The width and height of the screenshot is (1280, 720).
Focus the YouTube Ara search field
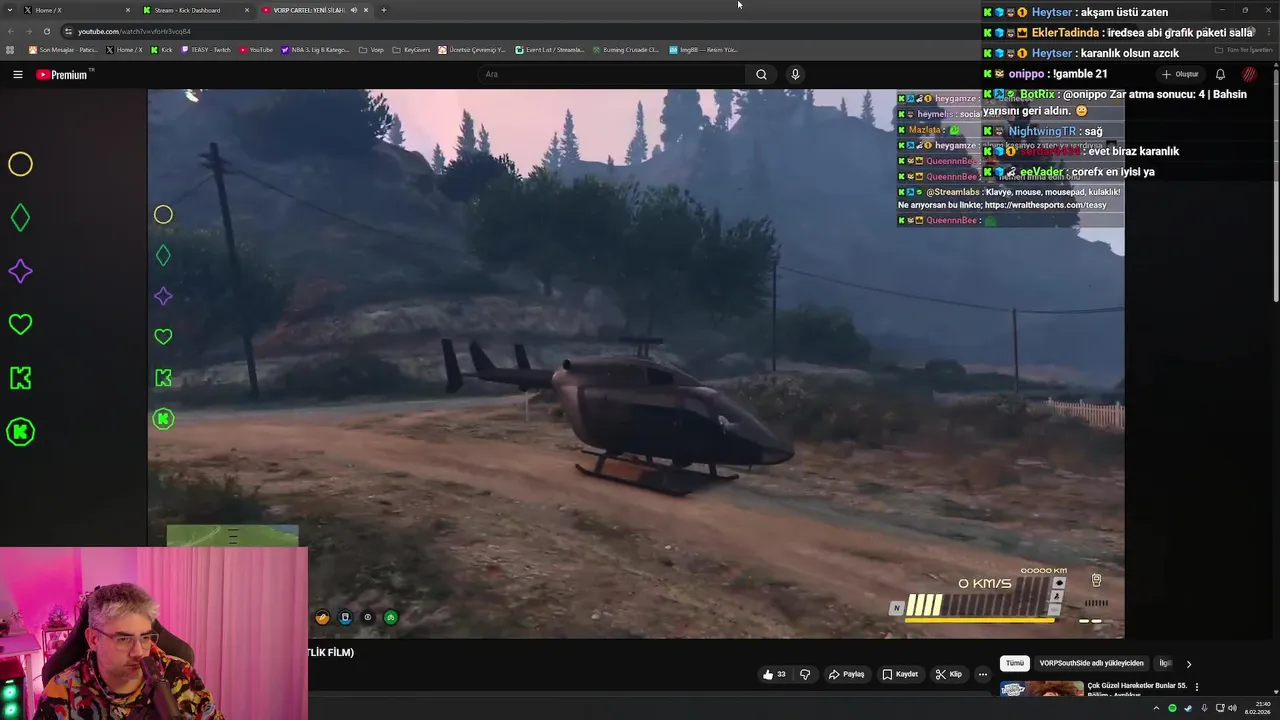(x=612, y=74)
